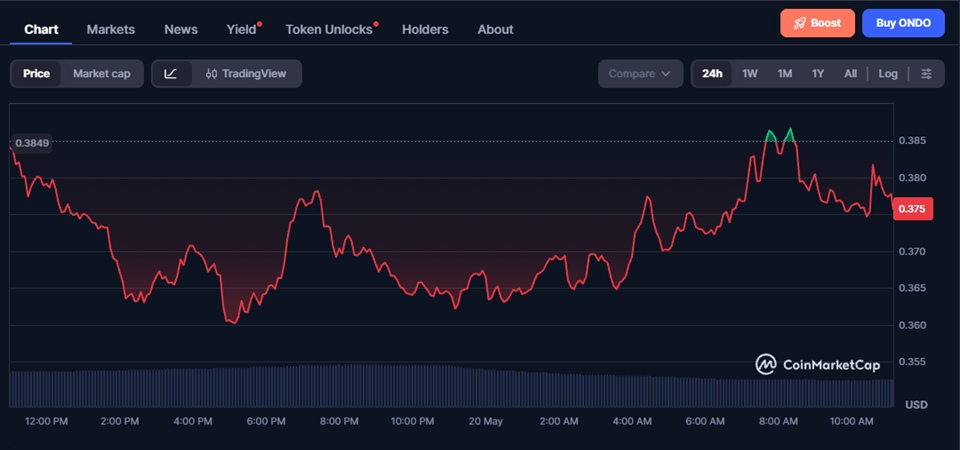The image size is (960, 450).
Task: Select the line chart view icon
Action: pos(171,73)
